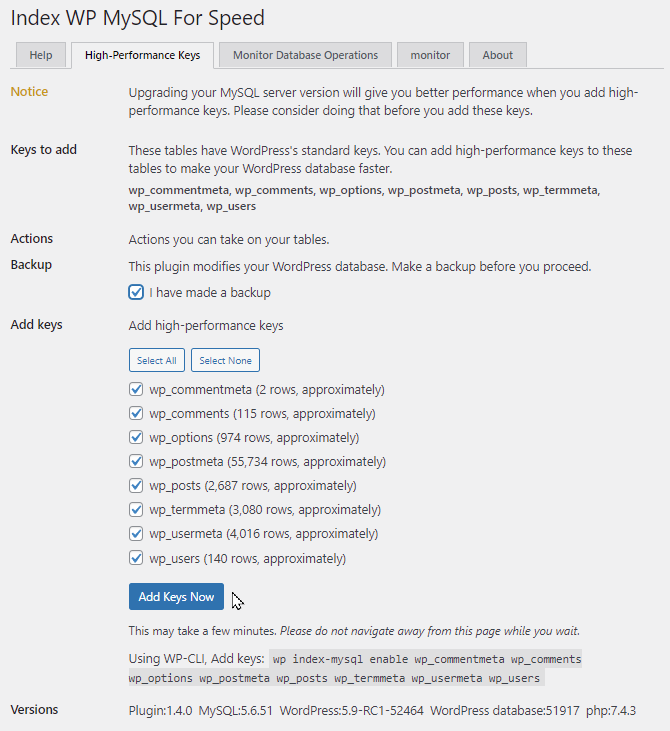This screenshot has width=670, height=731.
Task: Click the WordPress:5.9-RC1-52464 version text
Action: tap(352, 710)
